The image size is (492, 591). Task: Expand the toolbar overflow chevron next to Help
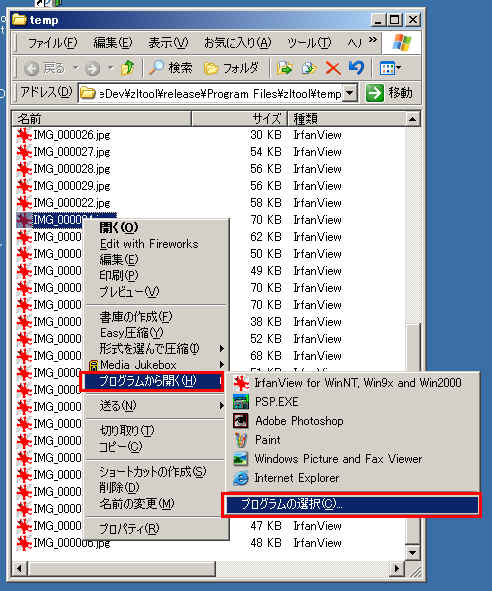(372, 41)
